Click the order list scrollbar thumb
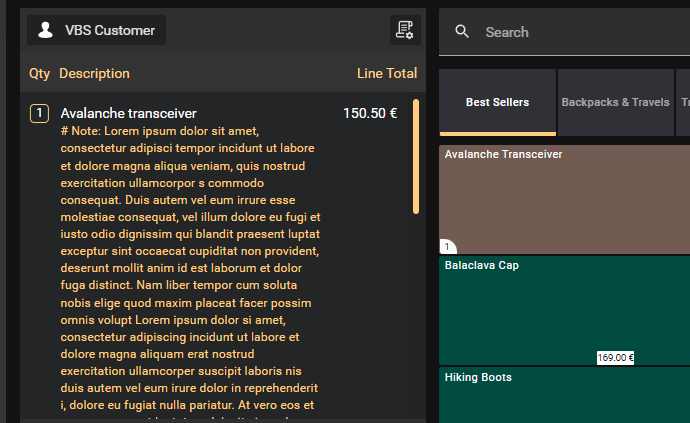Screen dimensions: 690x423 pos(416,157)
